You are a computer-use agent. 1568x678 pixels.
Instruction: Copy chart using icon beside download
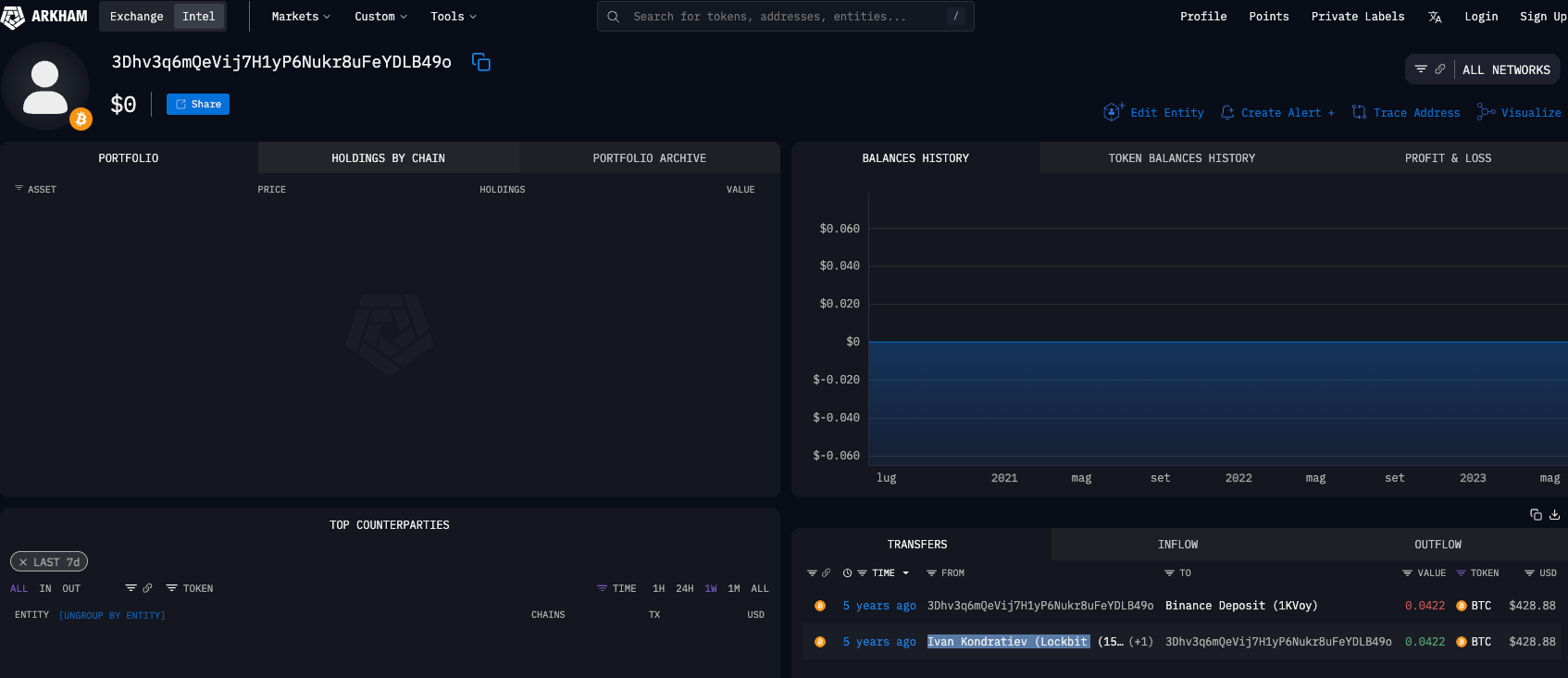coord(1536,514)
